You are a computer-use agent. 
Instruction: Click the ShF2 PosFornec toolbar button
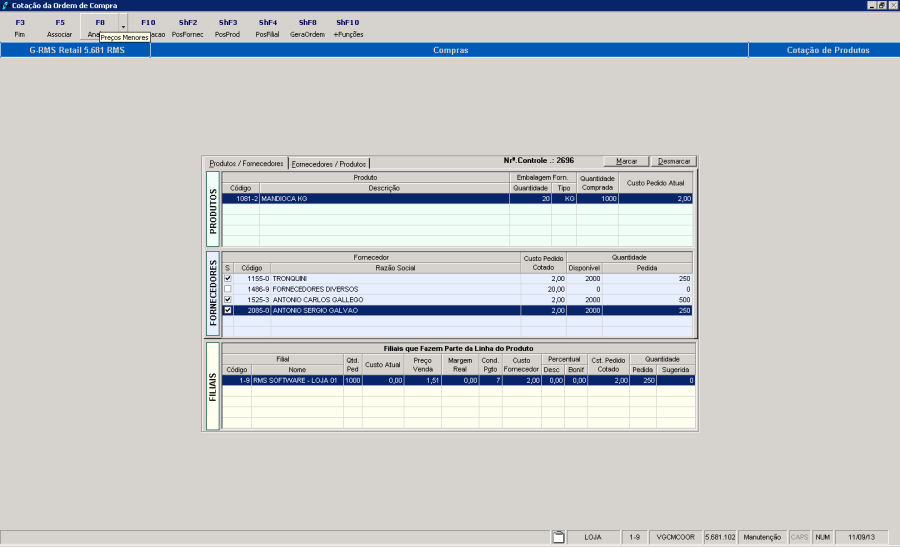188,28
